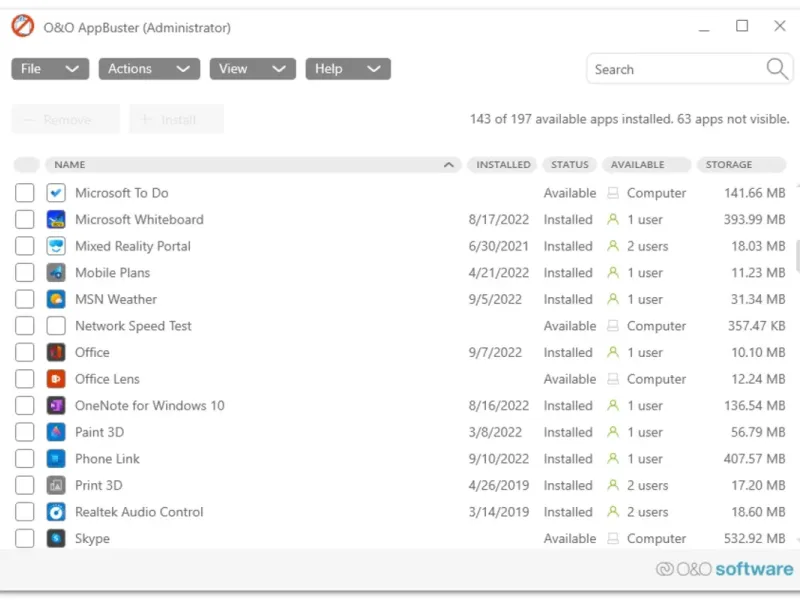The image size is (800, 600).
Task: Click the user icon in Mixed Reality Portal row
Action: point(613,246)
